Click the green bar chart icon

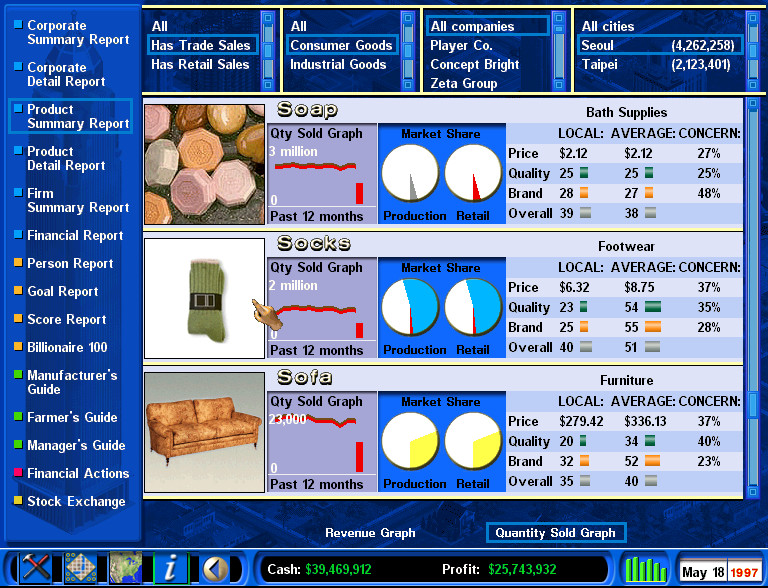pyautogui.click(x=645, y=569)
